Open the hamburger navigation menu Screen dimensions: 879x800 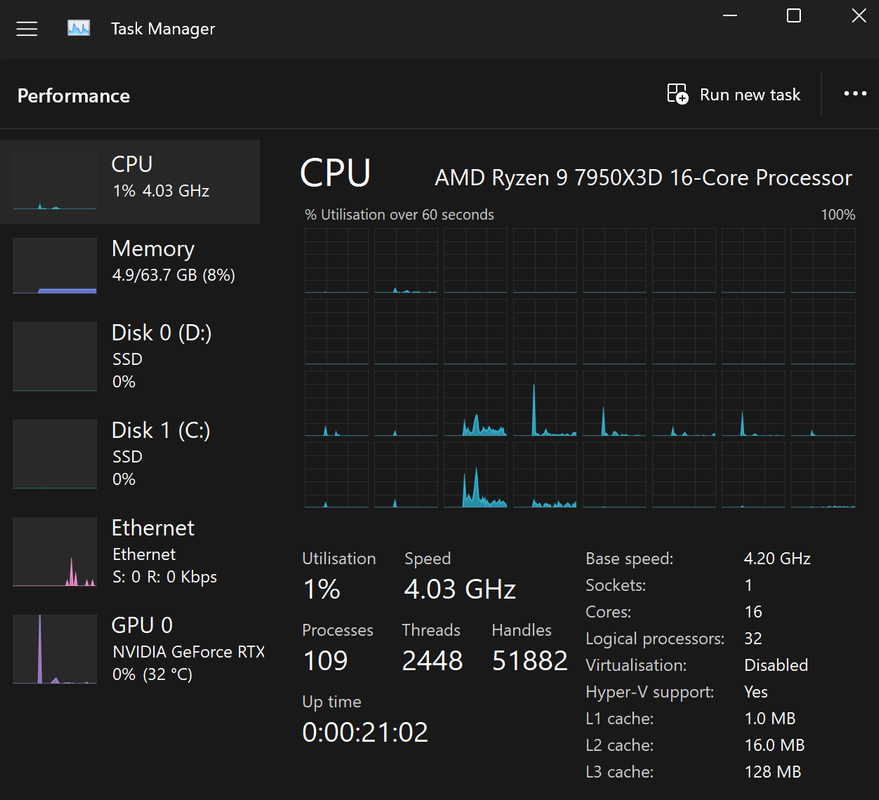(x=26, y=29)
